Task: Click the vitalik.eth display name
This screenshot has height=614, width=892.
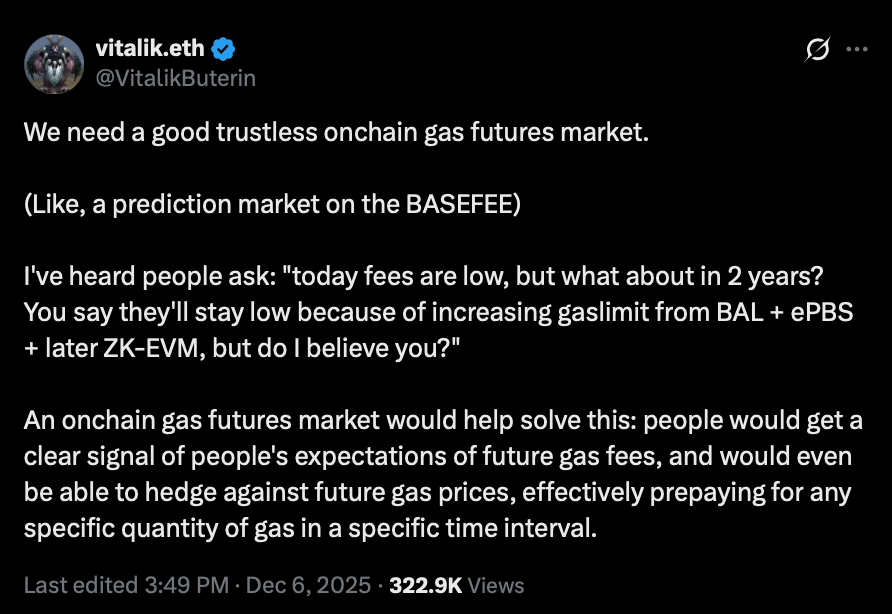Action: tap(151, 49)
